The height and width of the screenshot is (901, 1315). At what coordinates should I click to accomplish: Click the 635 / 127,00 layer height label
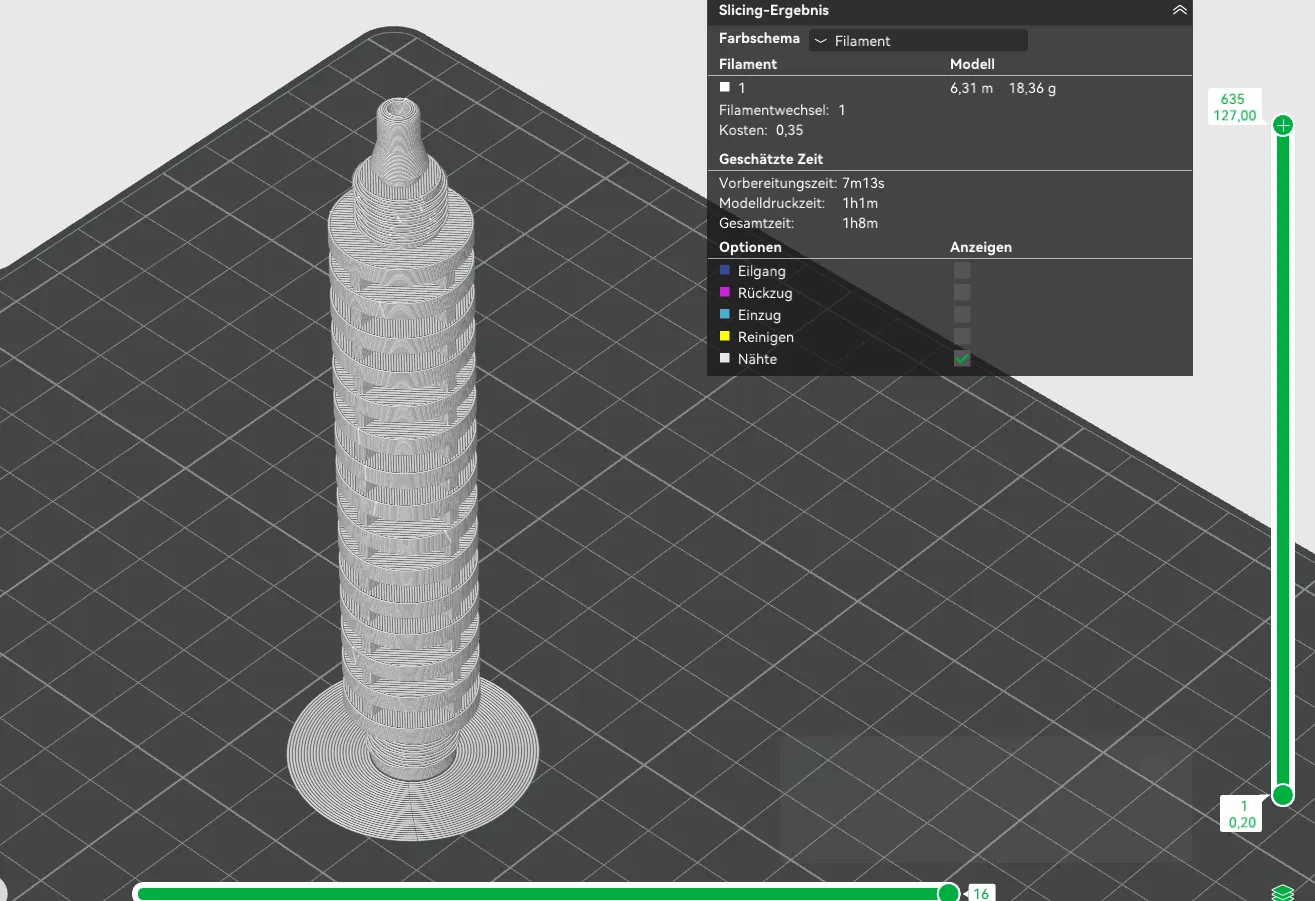(1234, 107)
